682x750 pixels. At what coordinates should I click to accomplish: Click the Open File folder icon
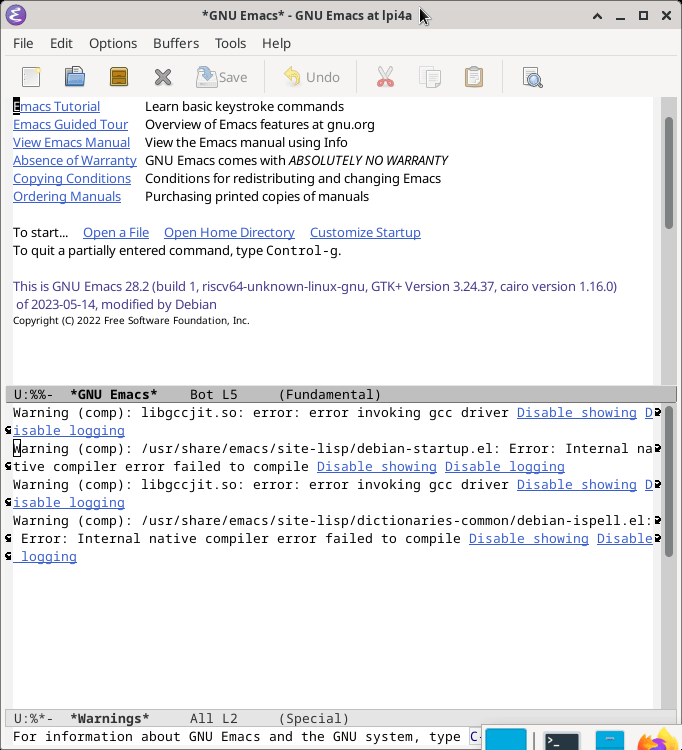pos(75,77)
